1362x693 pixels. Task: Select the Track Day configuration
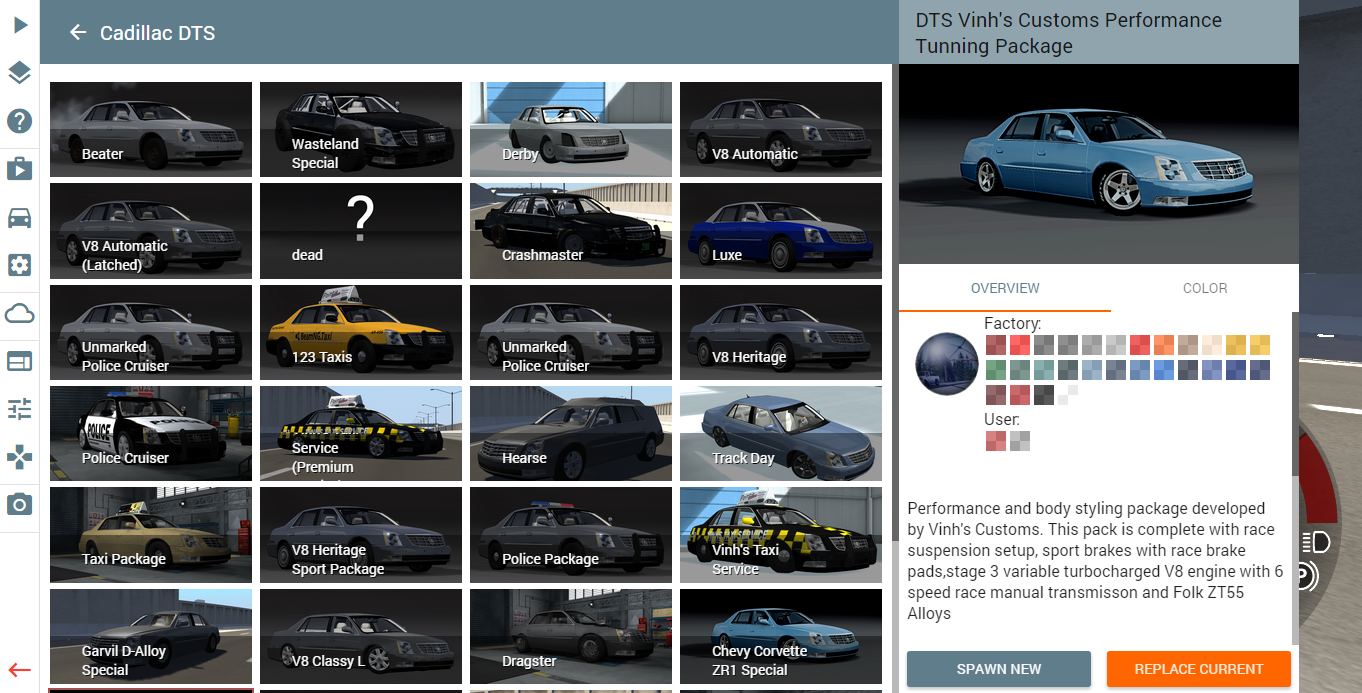[781, 434]
